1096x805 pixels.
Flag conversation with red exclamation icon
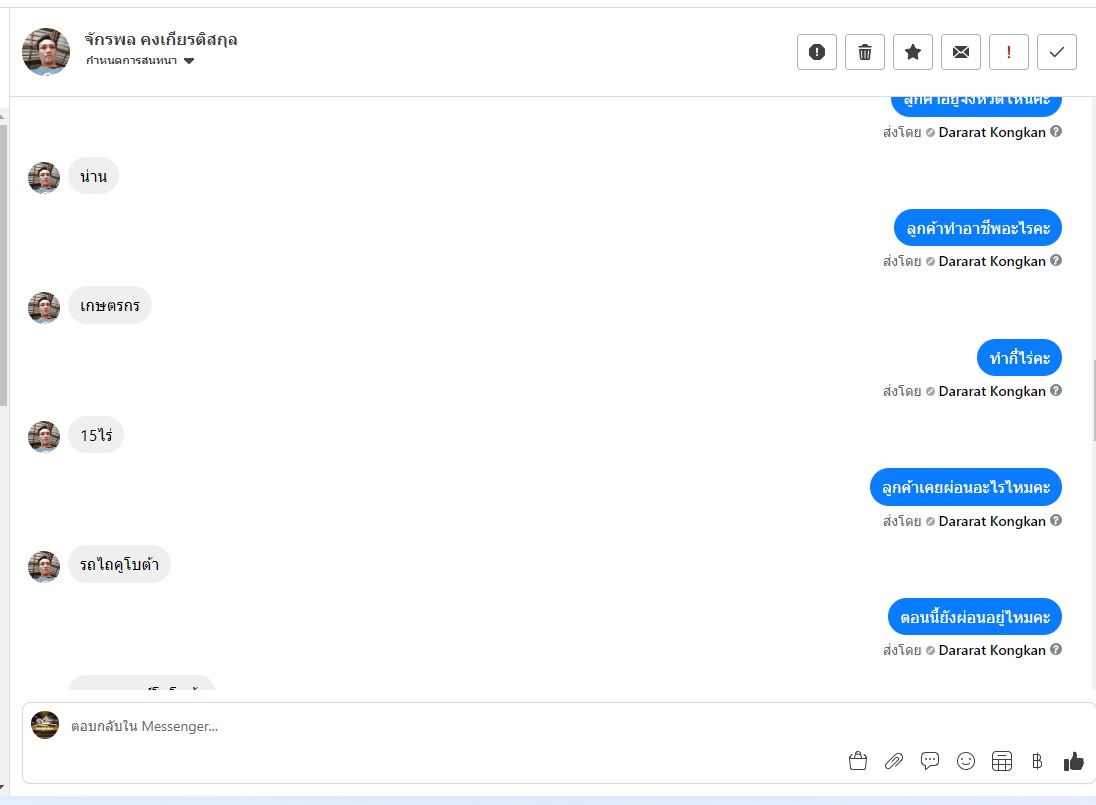point(1009,52)
